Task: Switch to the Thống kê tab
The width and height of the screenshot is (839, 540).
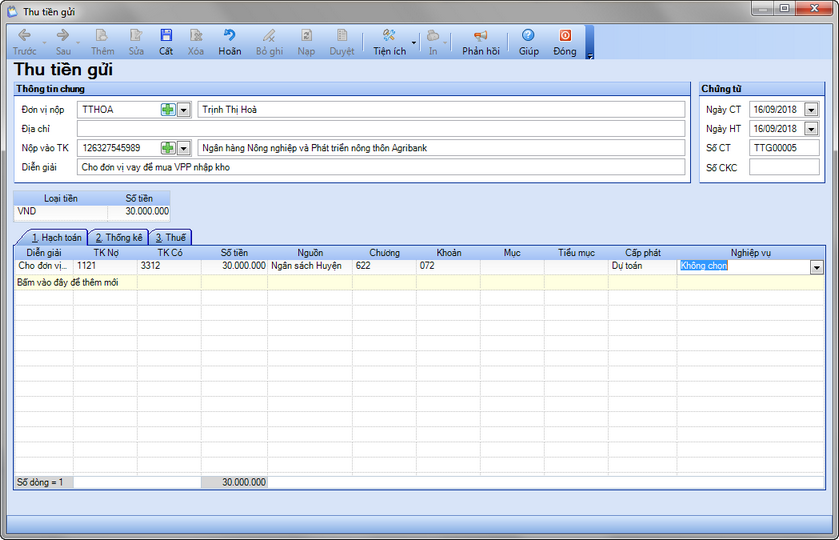Action: pos(118,237)
